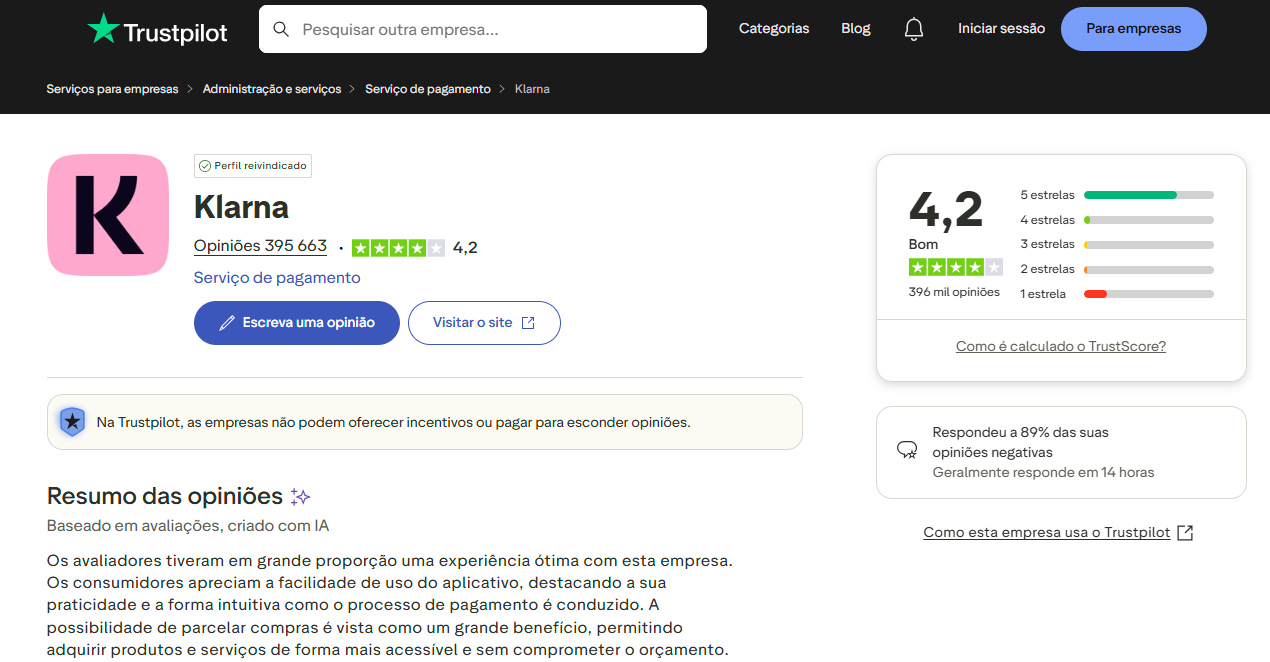This screenshot has width=1270, height=662.
Task: Open Categorias in the top navigation
Action: coord(774,29)
